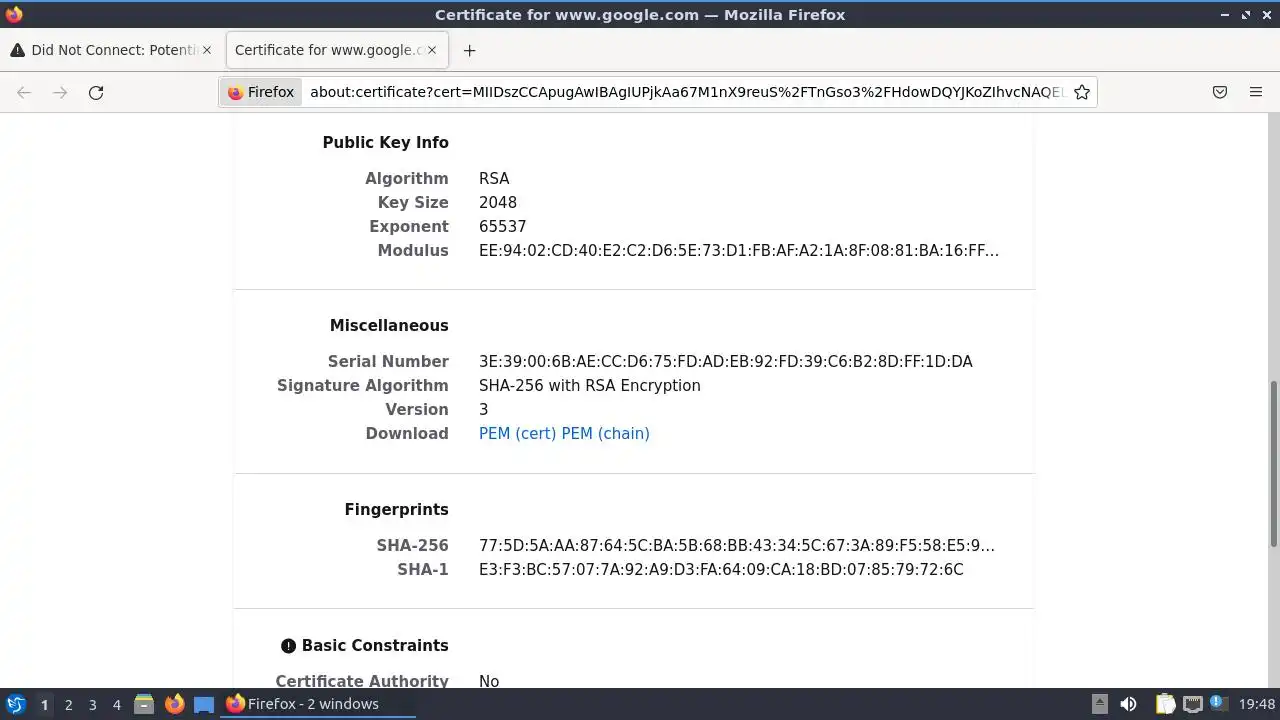Click inside the about:certificate address bar
This screenshot has width=1280, height=720.
[686, 92]
